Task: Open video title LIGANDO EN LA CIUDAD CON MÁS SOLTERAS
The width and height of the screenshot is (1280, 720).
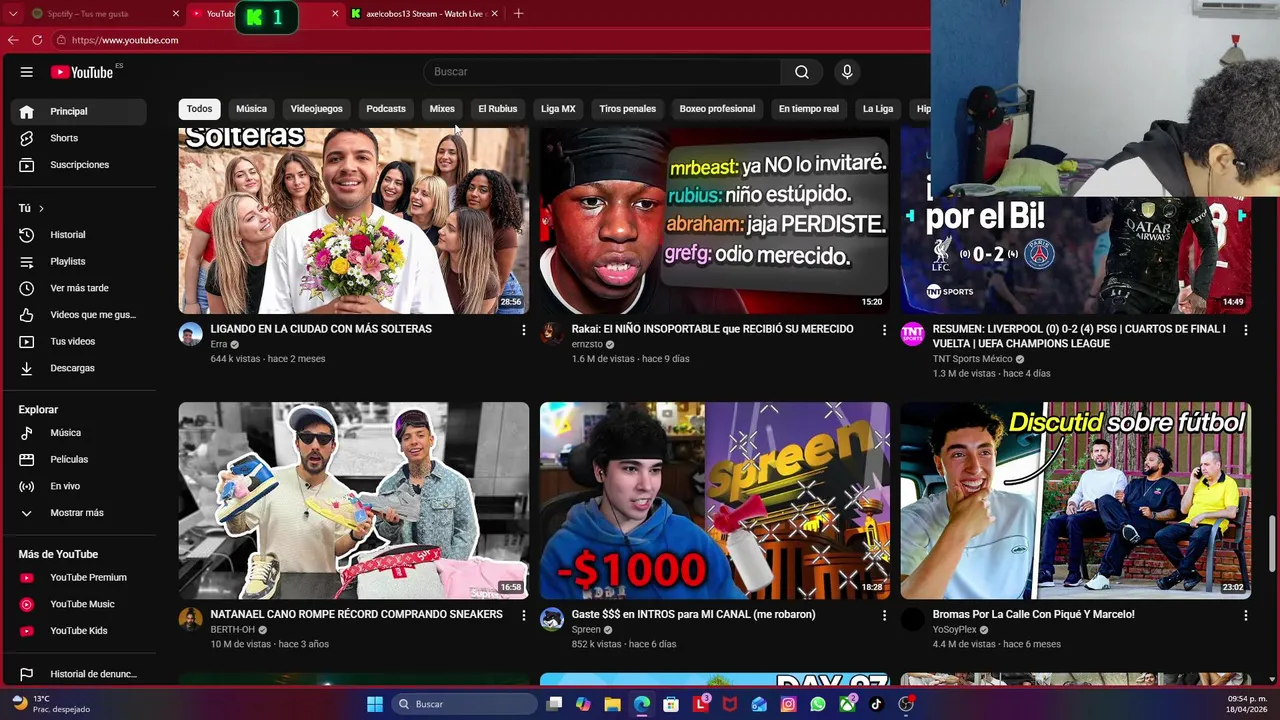Action: [x=321, y=329]
